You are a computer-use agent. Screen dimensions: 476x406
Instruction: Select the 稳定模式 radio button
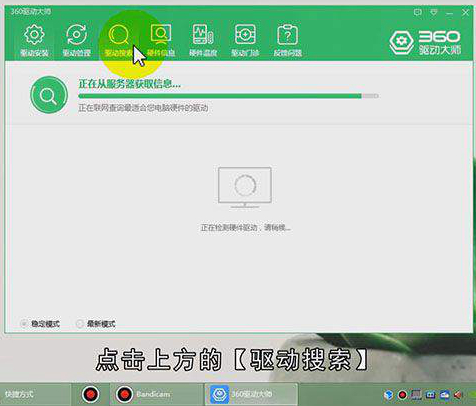click(24, 323)
